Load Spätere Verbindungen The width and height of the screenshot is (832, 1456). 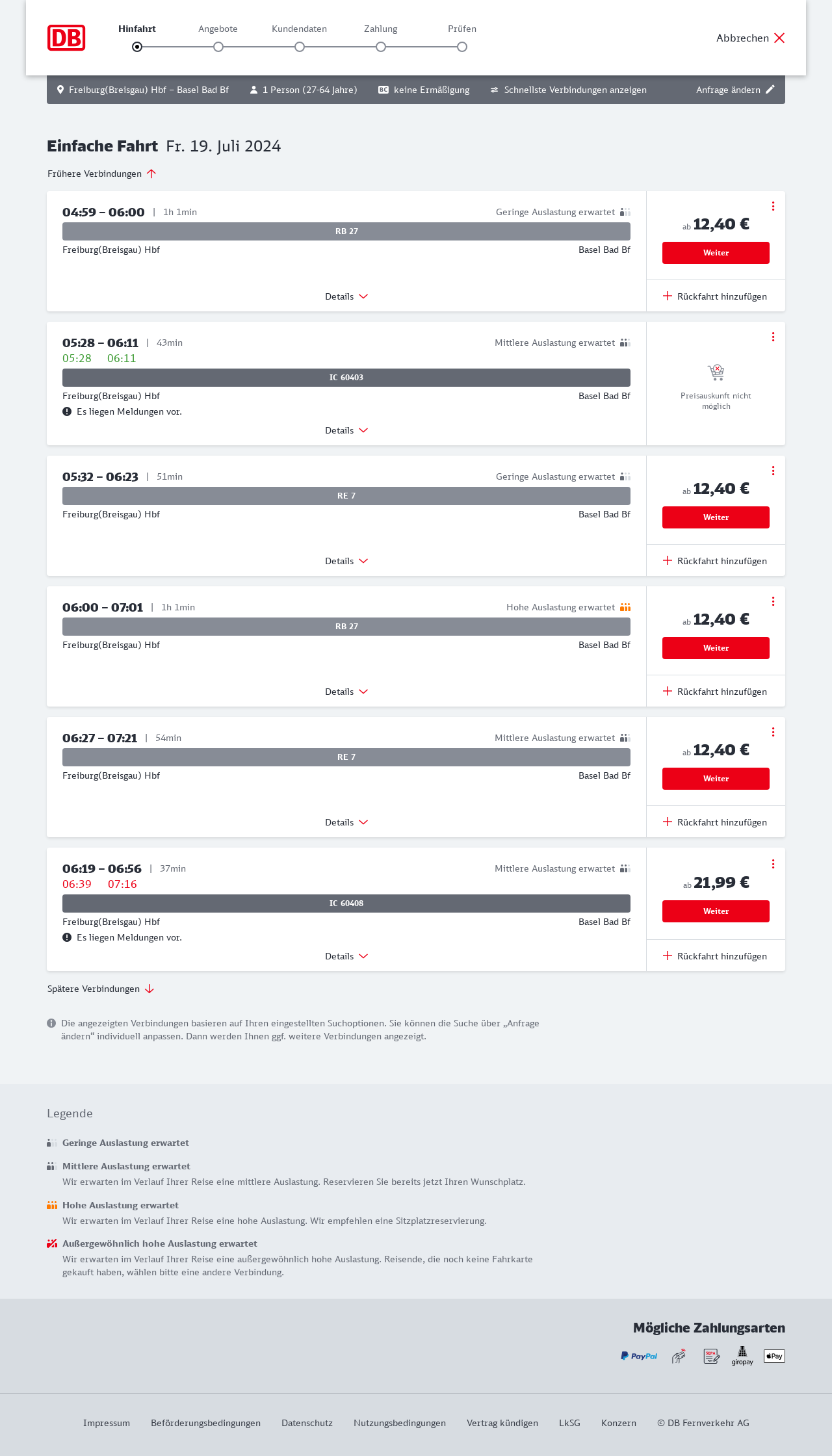click(101, 989)
